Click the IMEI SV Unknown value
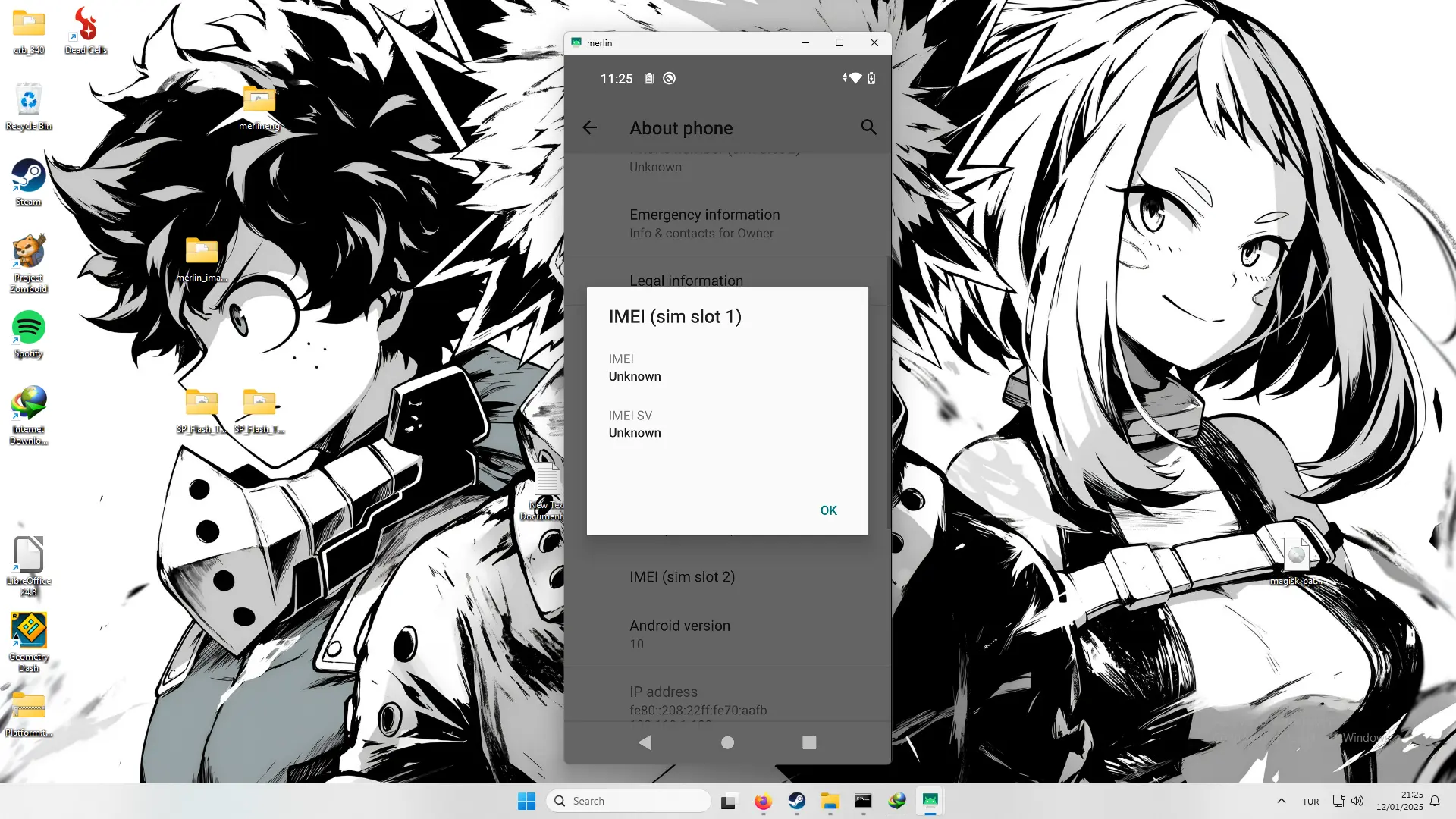The image size is (1456, 819). click(x=635, y=433)
